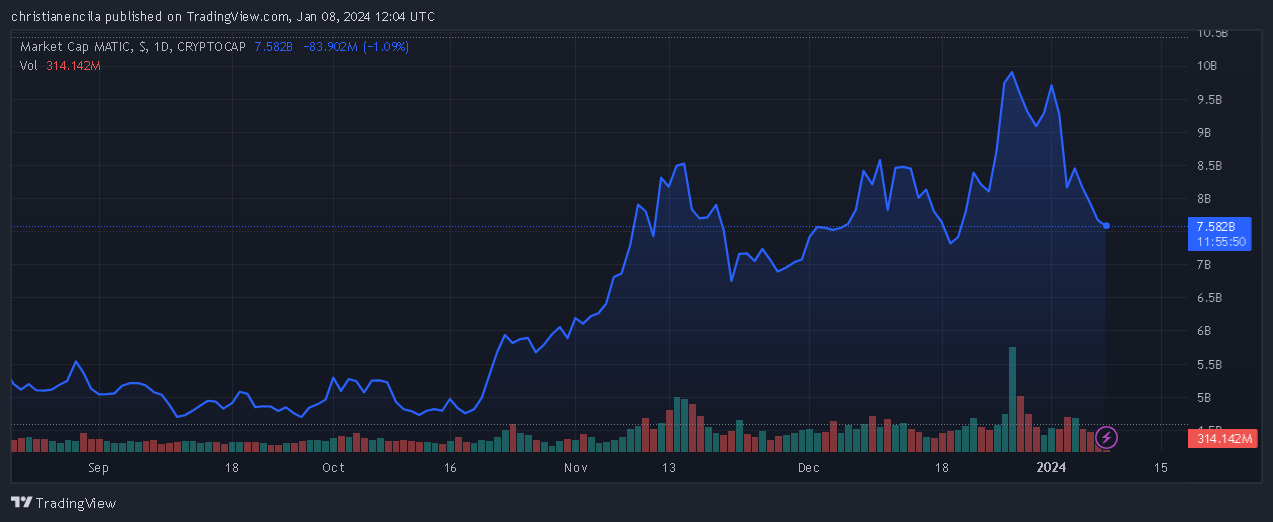
Task: Click the TradingView wordmark text
Action: coord(76,503)
